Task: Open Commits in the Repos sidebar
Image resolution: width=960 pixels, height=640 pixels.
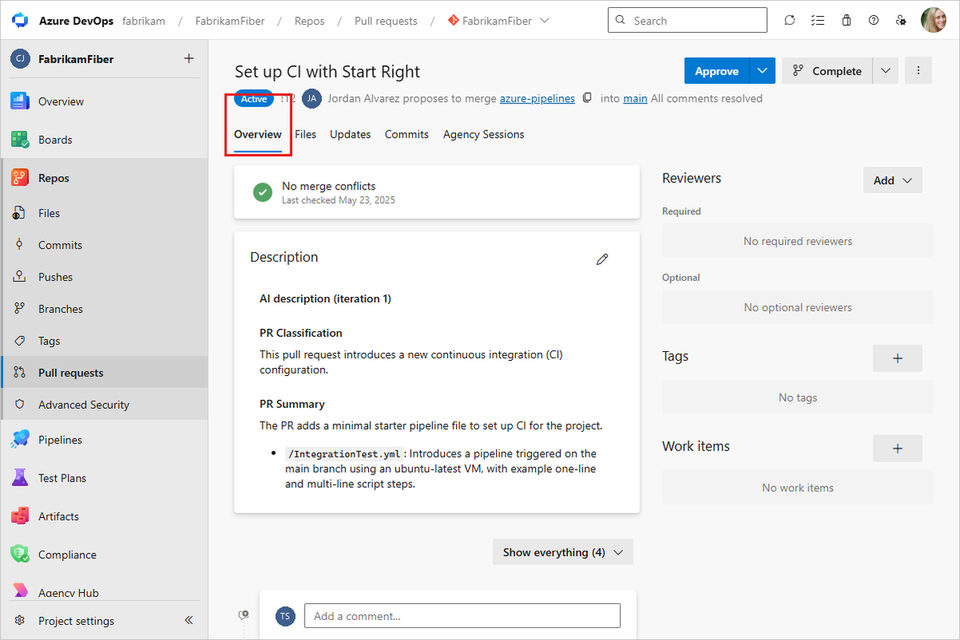Action: pos(60,245)
